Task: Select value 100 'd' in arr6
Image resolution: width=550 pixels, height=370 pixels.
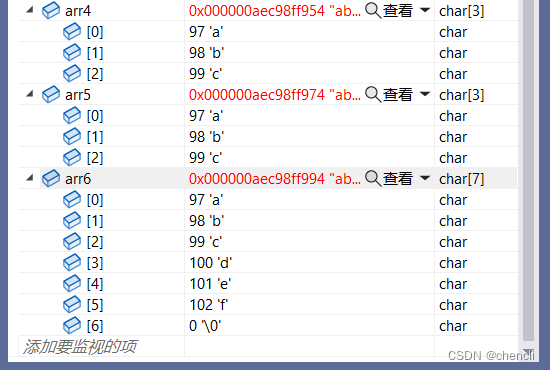Action: click(211, 263)
